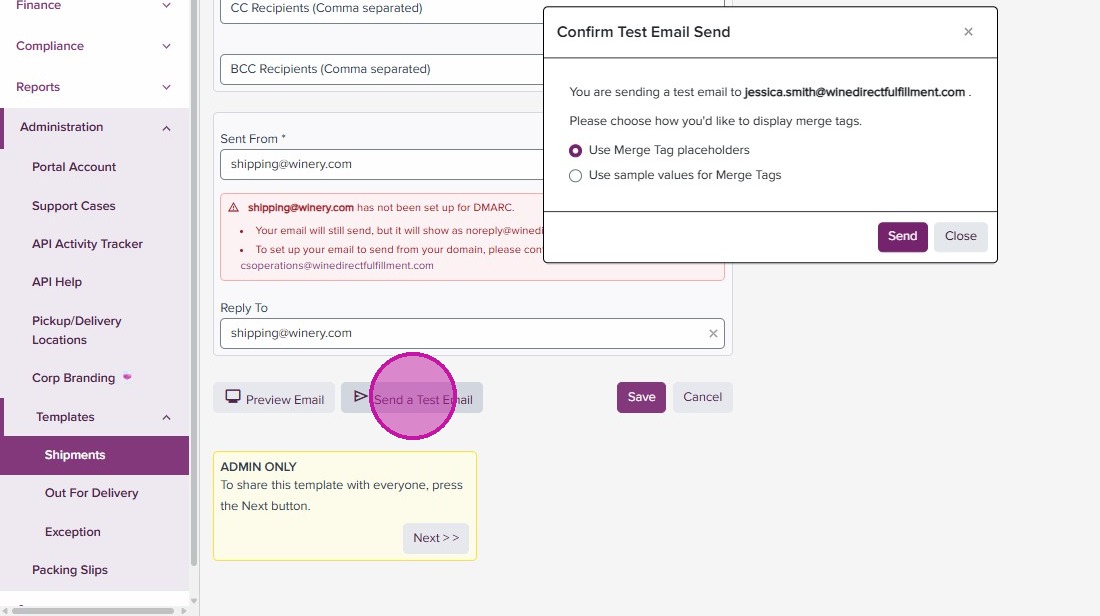The image size is (1100, 616).
Task: Click the DMARC warning triangle icon
Action: coord(234,208)
